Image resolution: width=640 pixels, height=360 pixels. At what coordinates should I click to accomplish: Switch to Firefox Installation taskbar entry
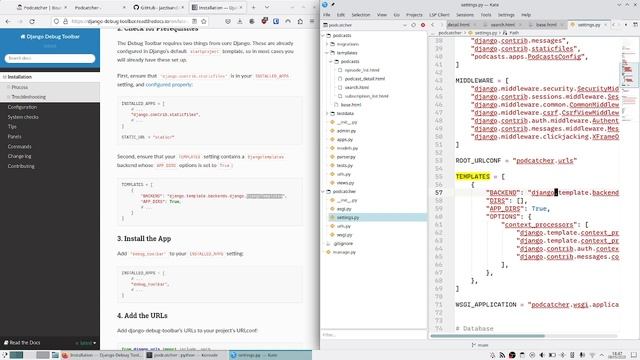(101, 355)
